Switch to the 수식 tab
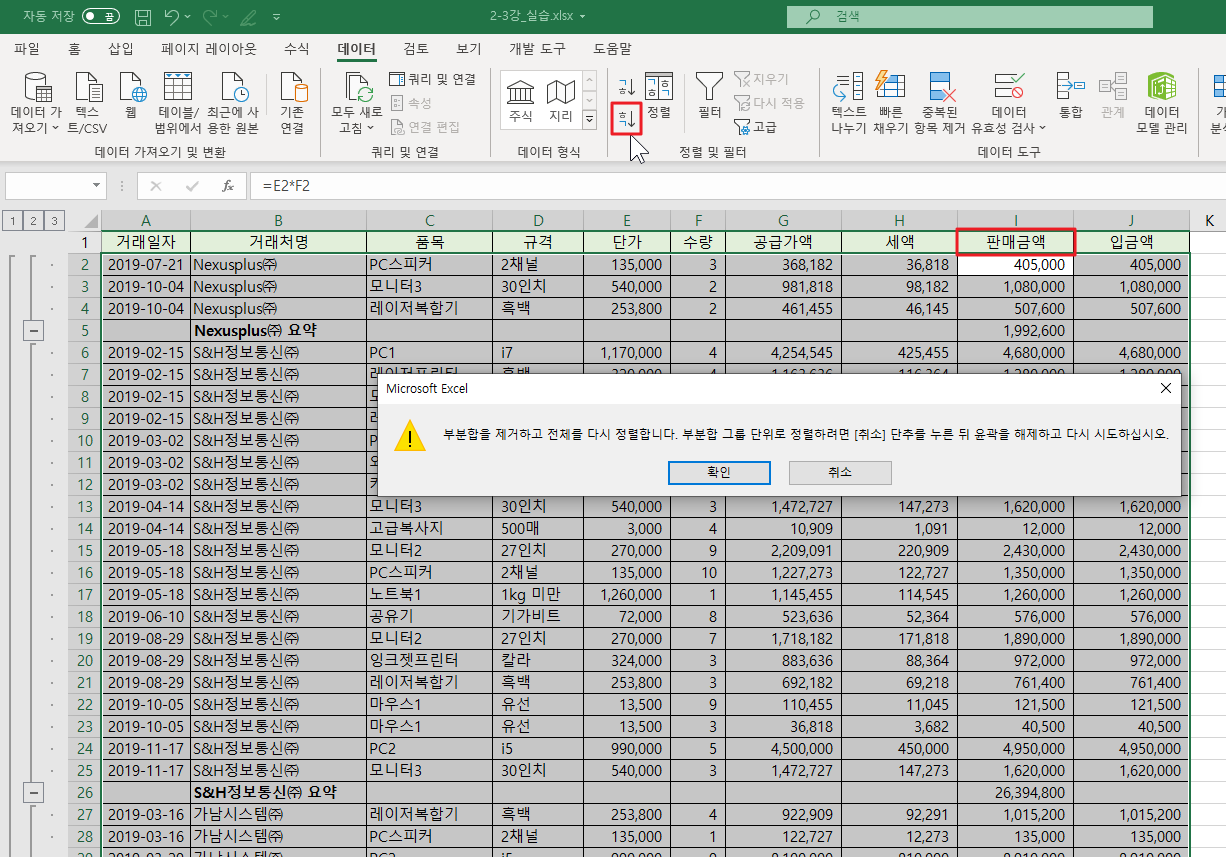 (x=297, y=49)
